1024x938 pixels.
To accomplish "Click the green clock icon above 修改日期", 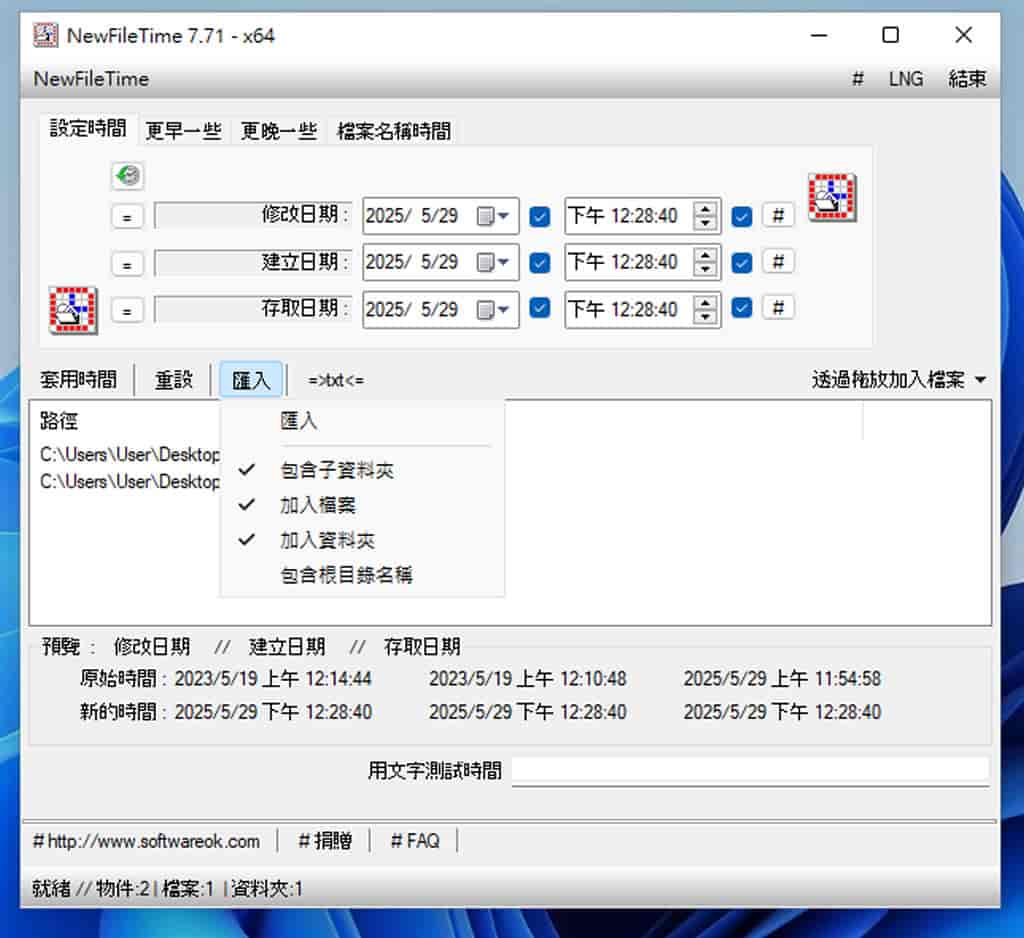I will point(127,177).
